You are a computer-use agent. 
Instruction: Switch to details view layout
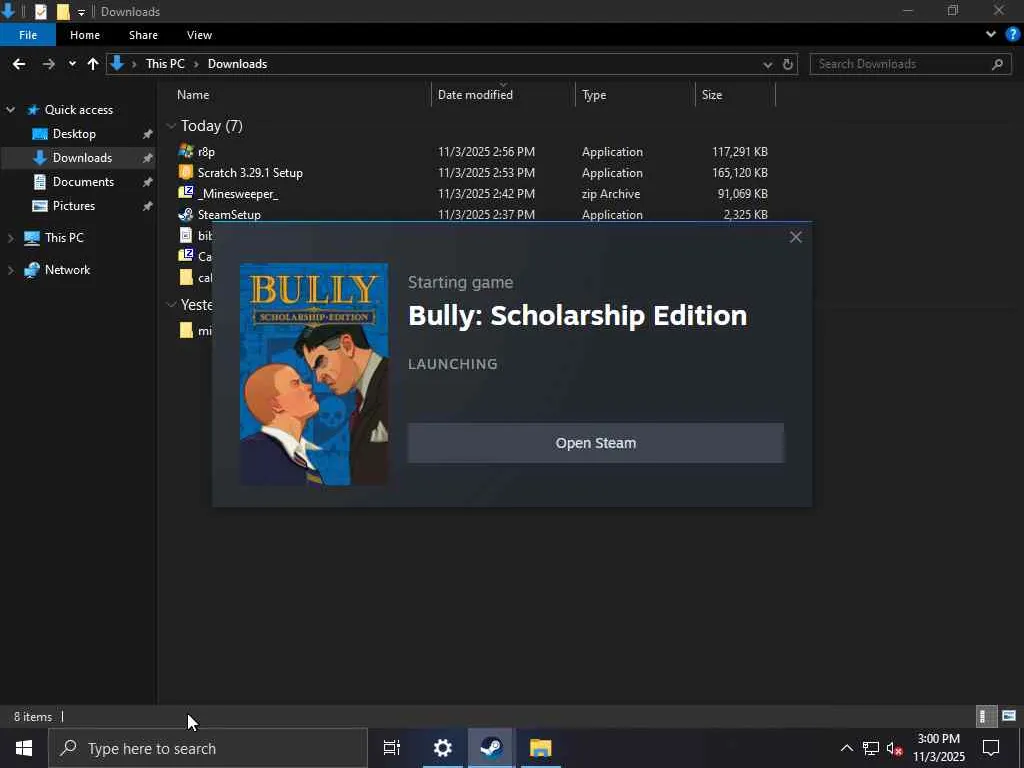pyautogui.click(x=986, y=716)
